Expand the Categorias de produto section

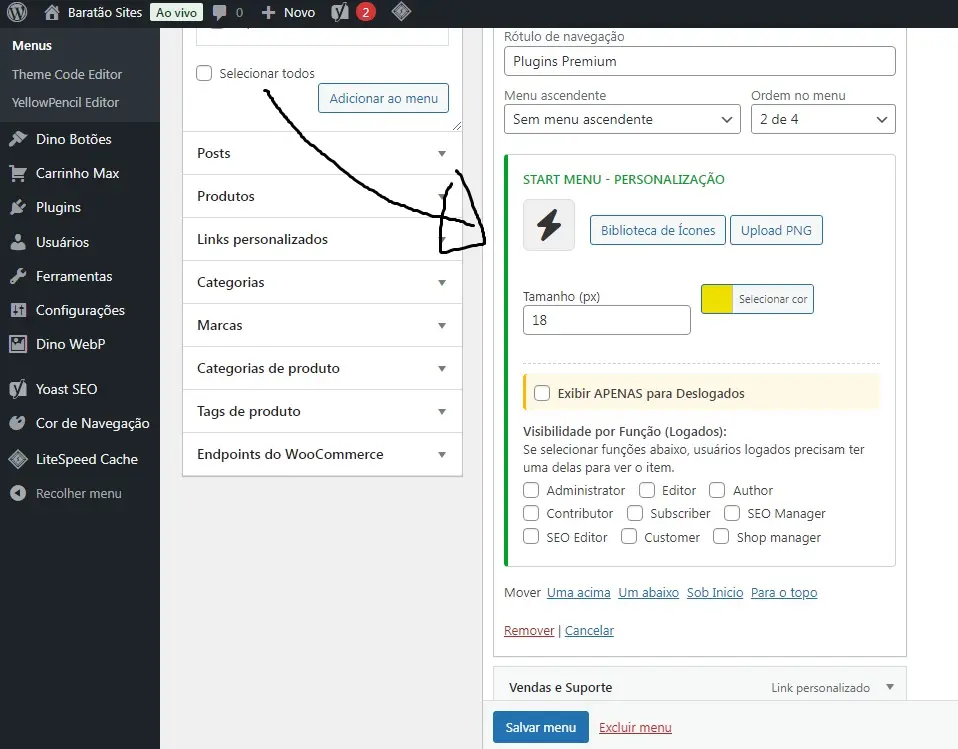(322, 368)
